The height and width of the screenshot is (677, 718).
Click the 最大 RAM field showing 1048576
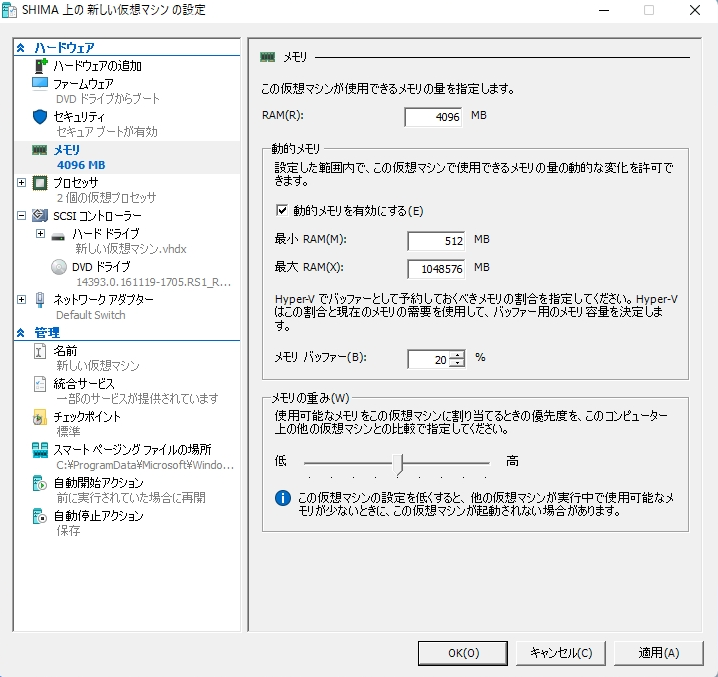point(436,268)
